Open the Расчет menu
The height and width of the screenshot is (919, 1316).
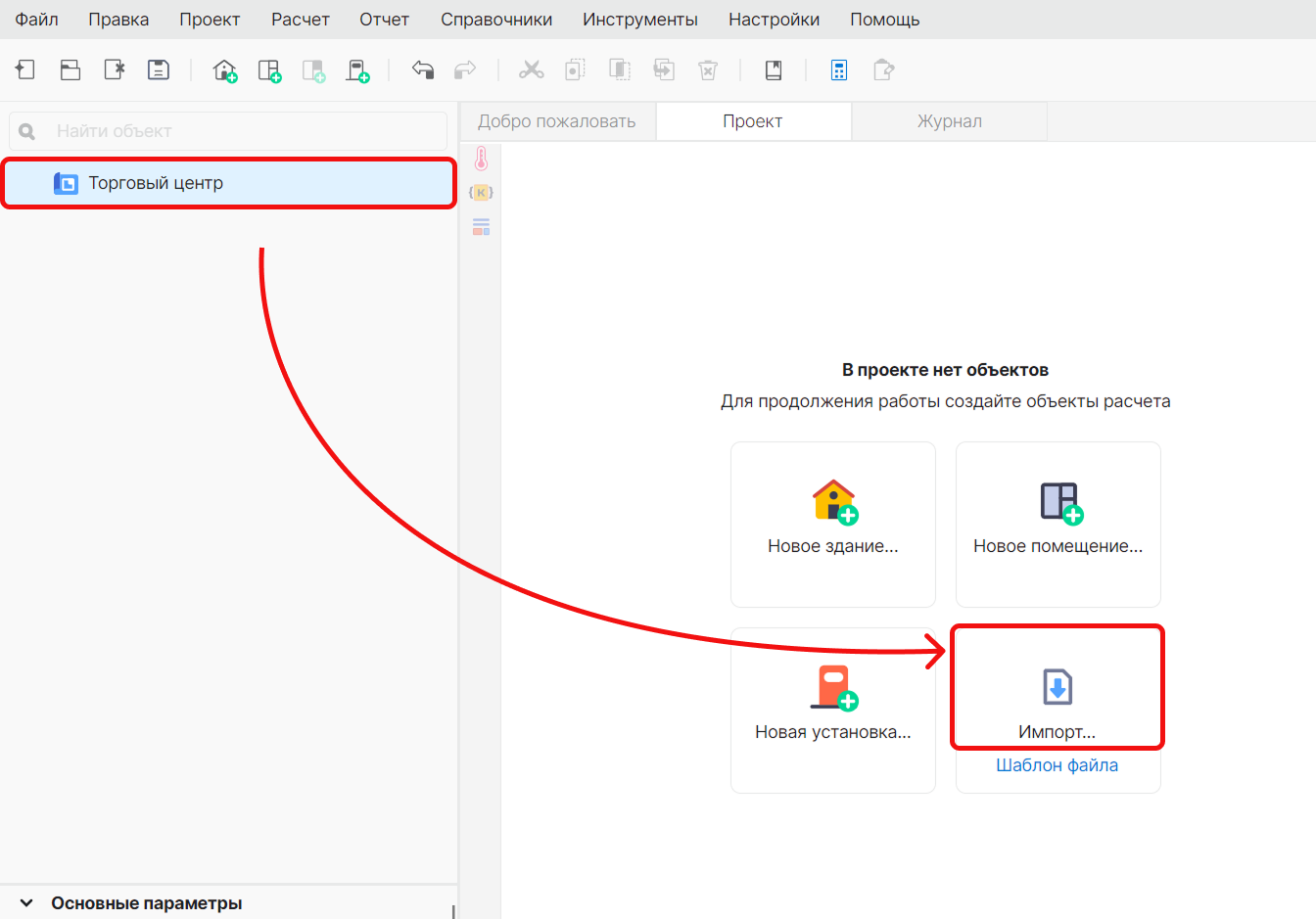pyautogui.click(x=301, y=20)
